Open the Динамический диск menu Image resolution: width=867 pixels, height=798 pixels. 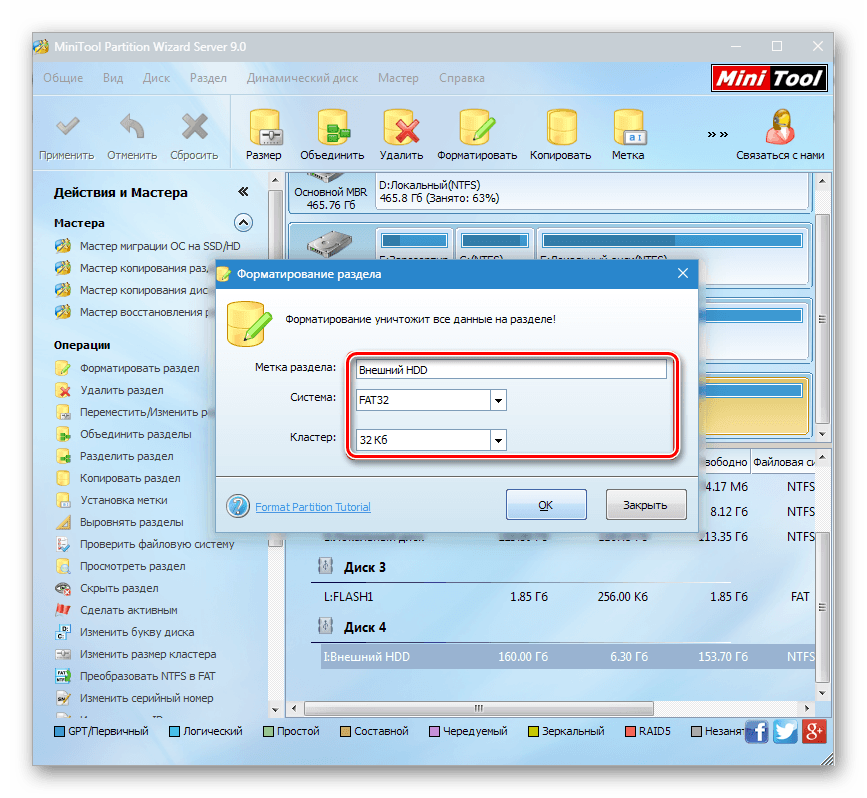coord(302,78)
